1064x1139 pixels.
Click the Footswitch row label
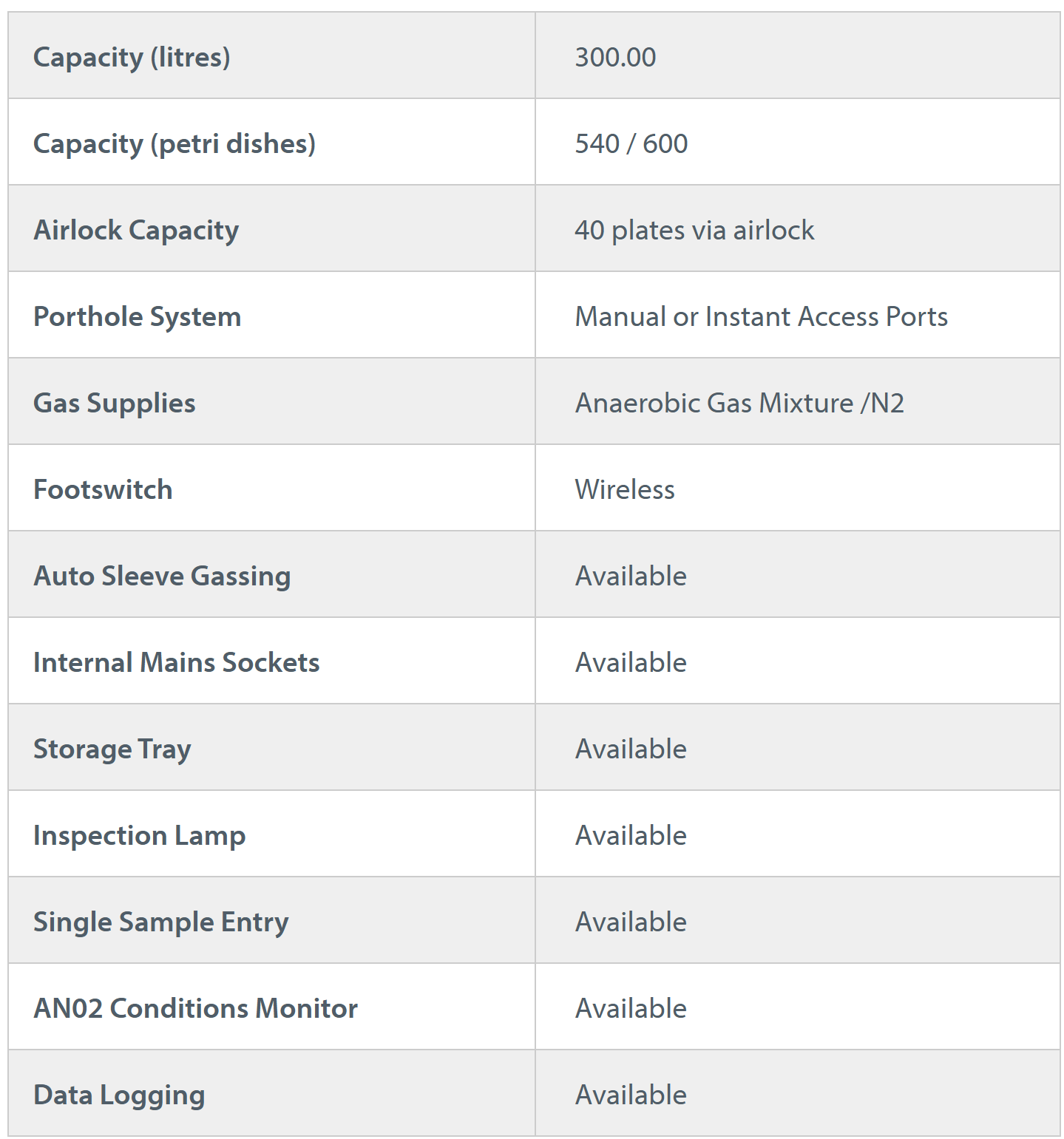click(103, 489)
